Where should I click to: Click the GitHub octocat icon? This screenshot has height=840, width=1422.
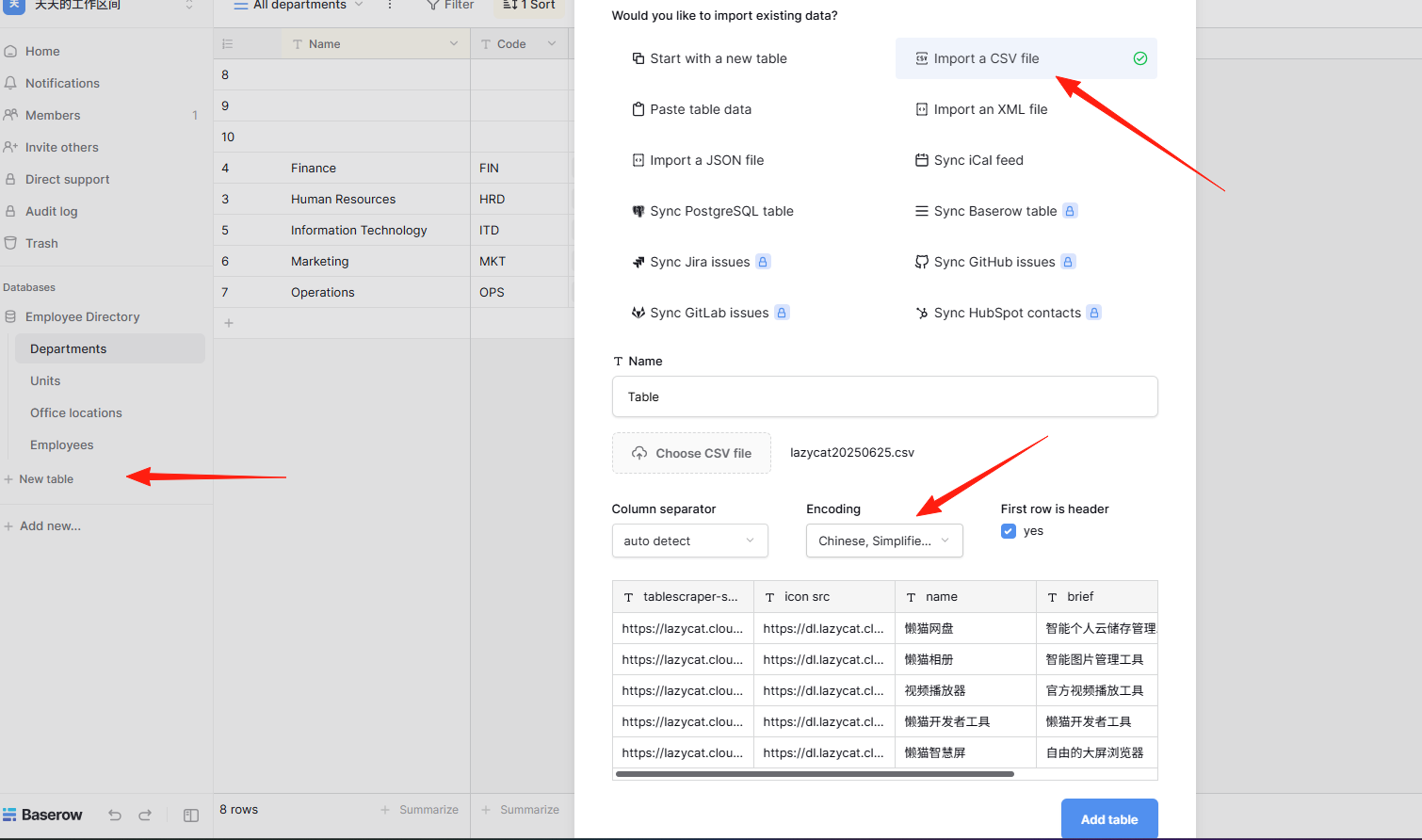click(922, 262)
